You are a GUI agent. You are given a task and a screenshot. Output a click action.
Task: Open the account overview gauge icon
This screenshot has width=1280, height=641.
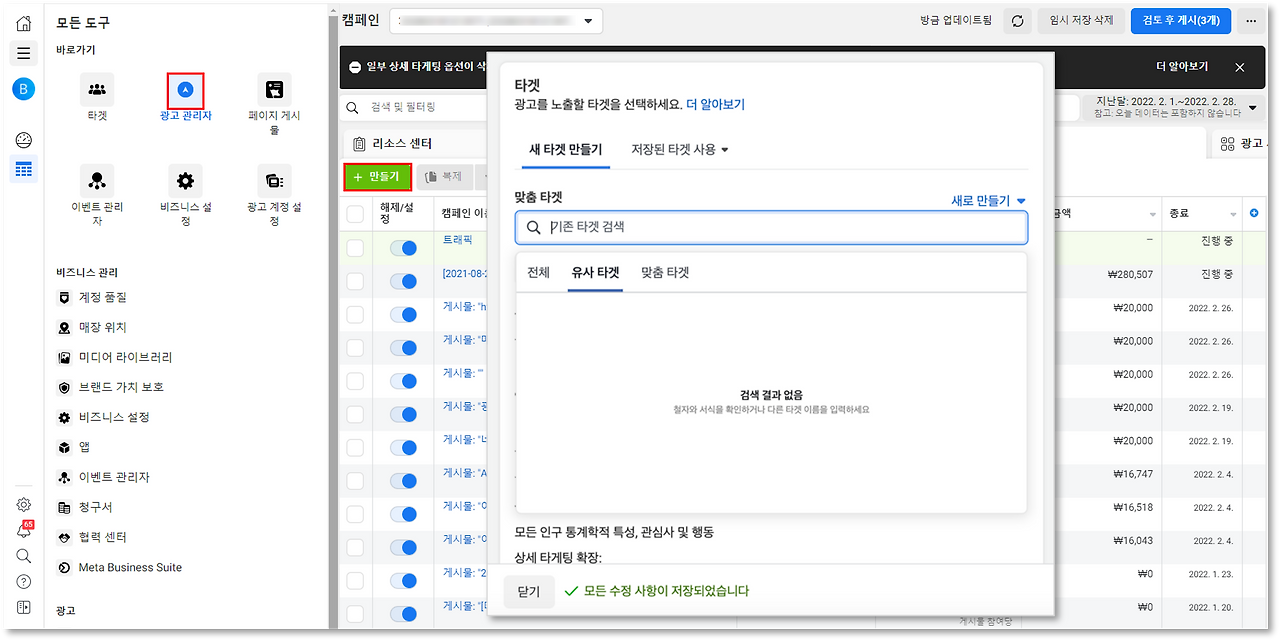pyautogui.click(x=24, y=140)
